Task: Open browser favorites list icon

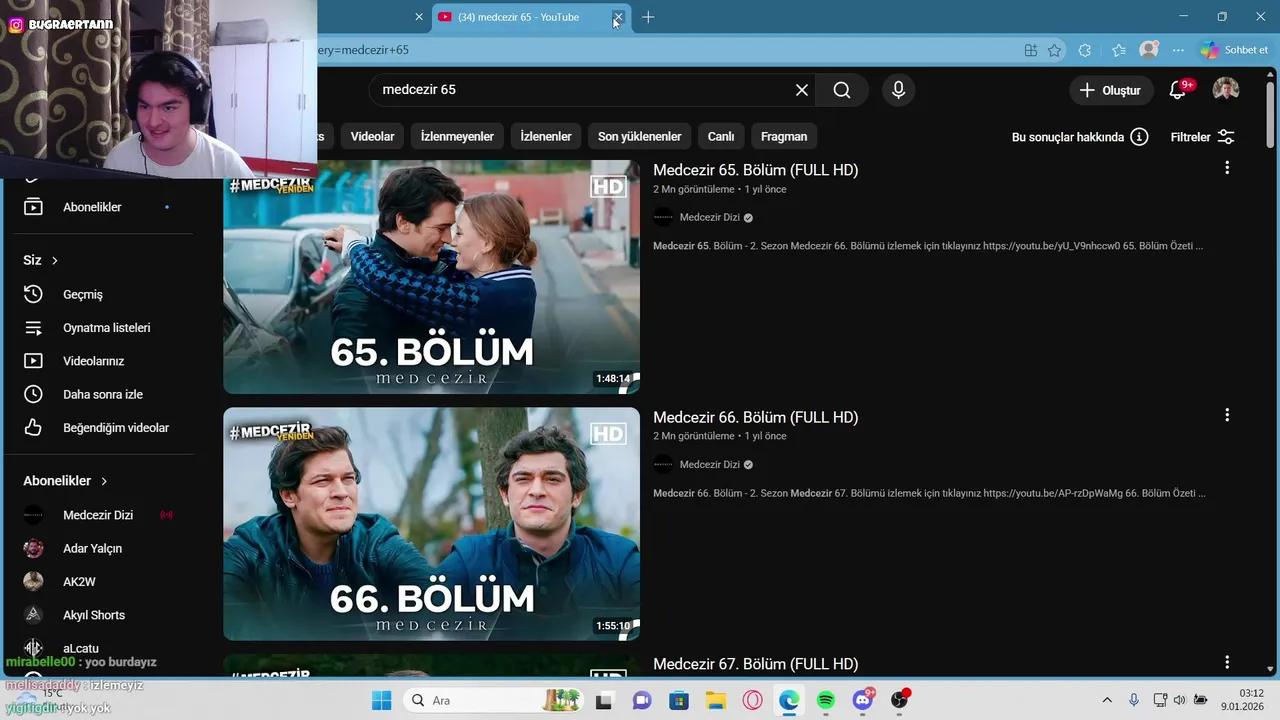Action: coord(1119,50)
